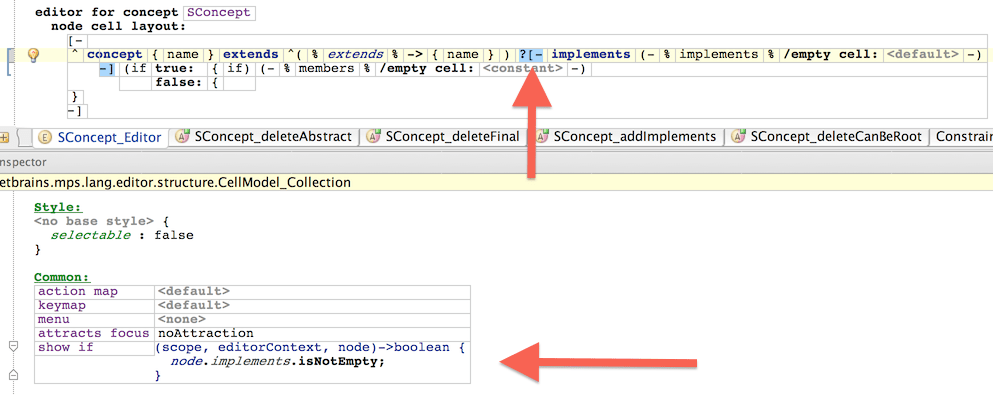Click the highlighted '-]' closing bracket cell
Viewport: 993px width, 395px height.
click(x=106, y=68)
